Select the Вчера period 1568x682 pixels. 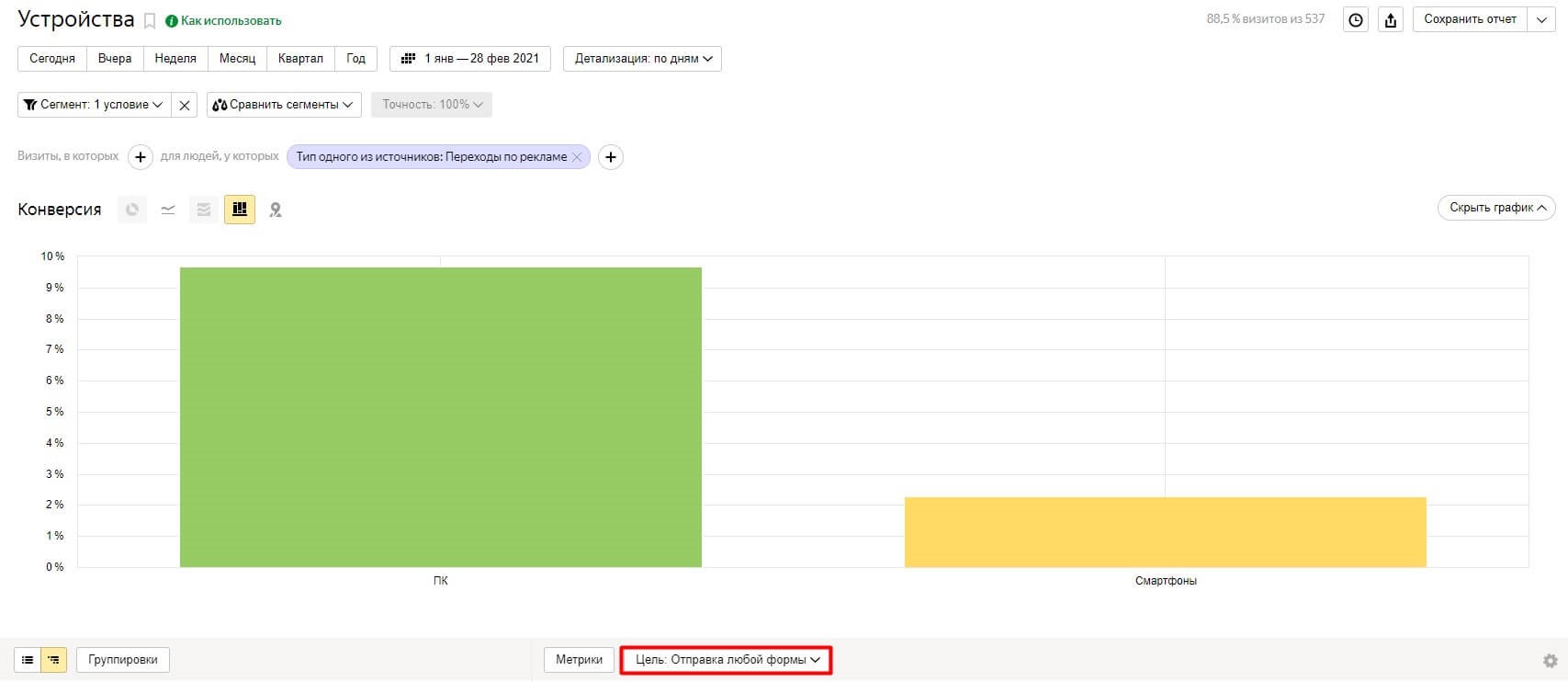point(115,58)
